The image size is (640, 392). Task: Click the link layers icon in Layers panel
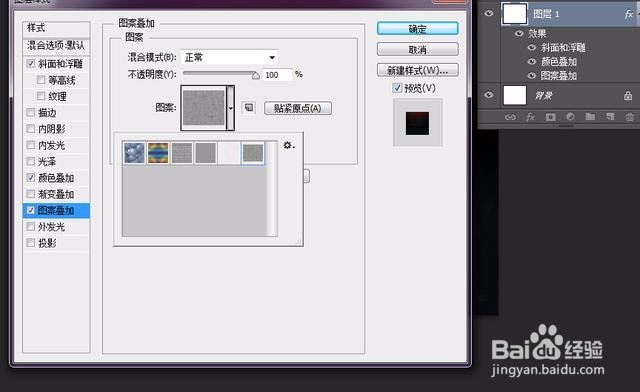510,117
